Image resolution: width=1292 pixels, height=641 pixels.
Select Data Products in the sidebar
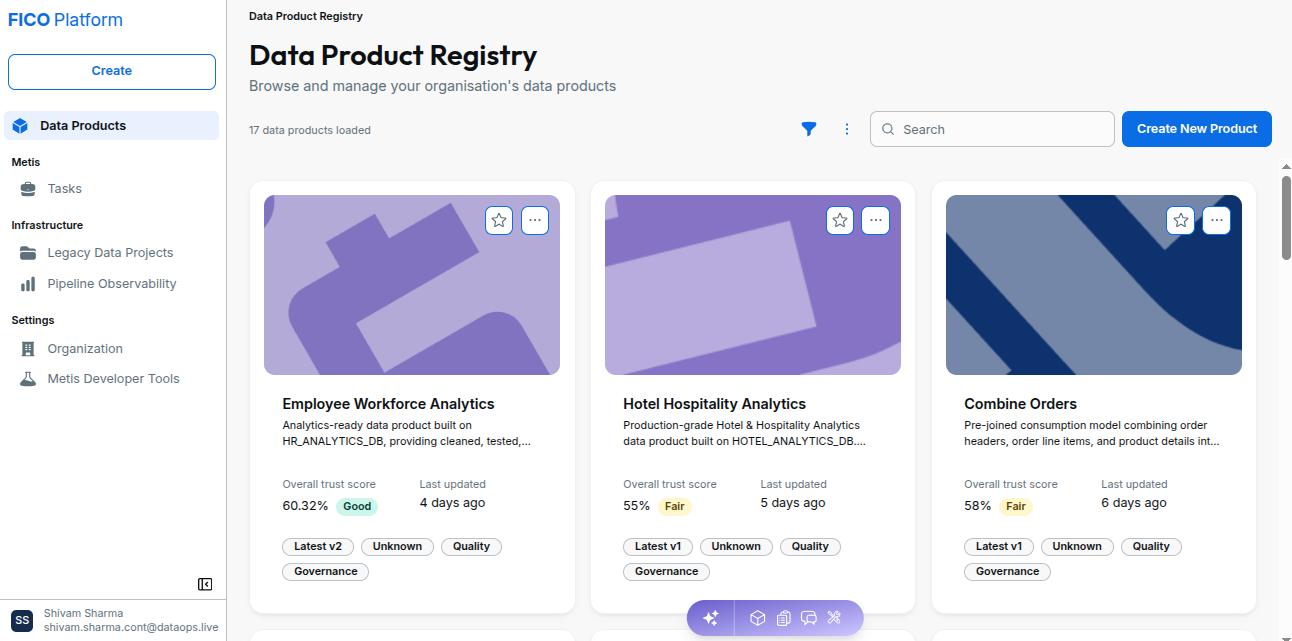[x=112, y=125]
